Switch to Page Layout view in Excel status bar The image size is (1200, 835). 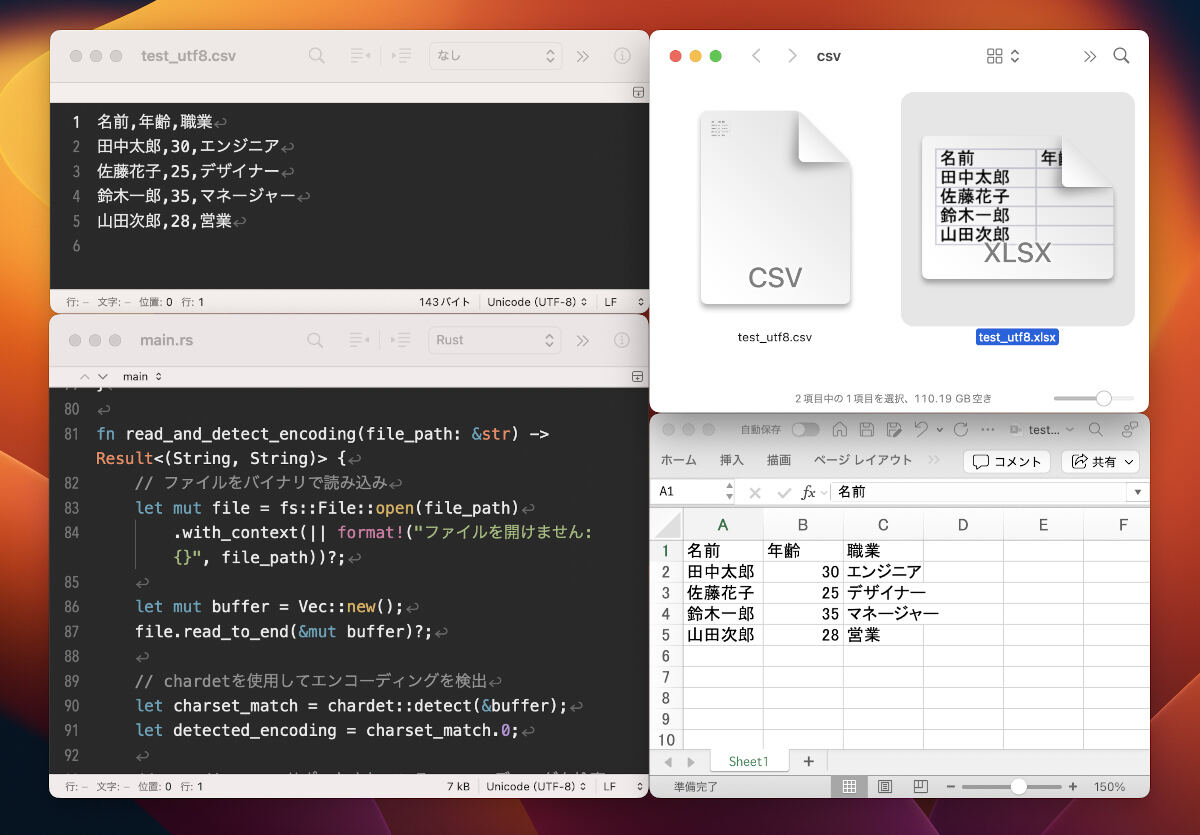click(x=884, y=786)
